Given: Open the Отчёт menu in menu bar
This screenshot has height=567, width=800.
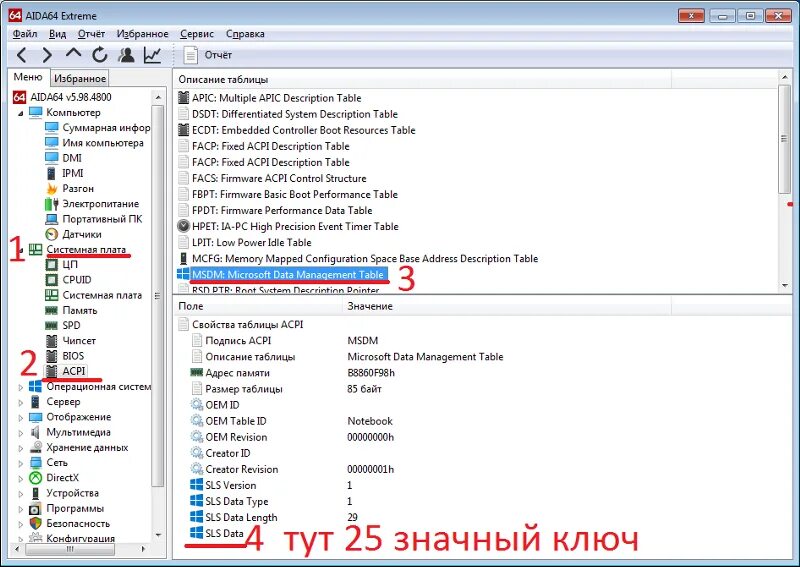Looking at the screenshot, I should pyautogui.click(x=91, y=34).
